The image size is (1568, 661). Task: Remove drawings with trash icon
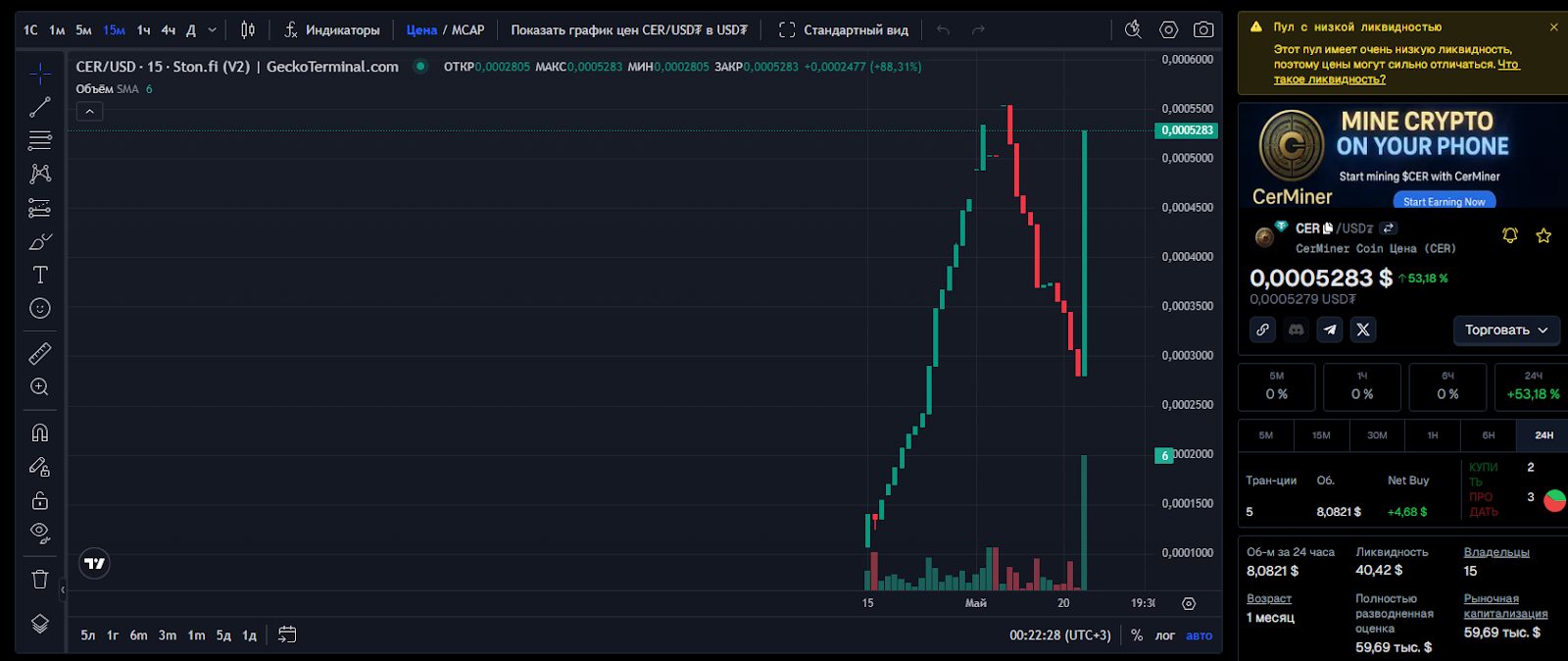40,579
